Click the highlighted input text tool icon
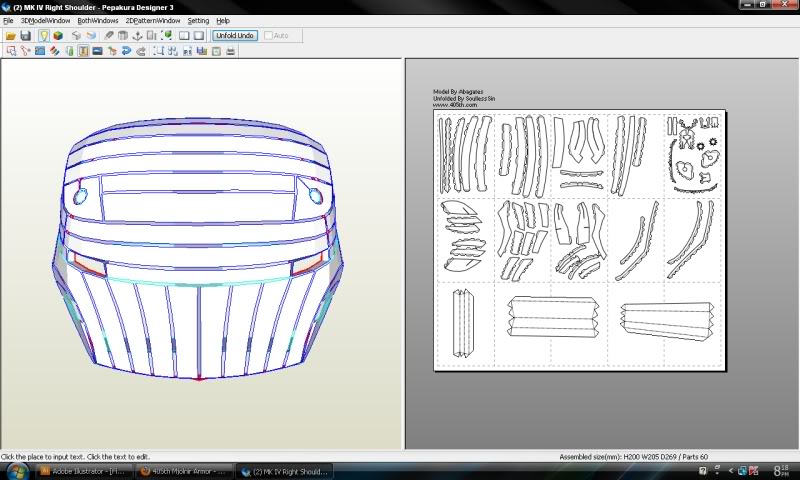The image size is (800, 480). (84, 50)
